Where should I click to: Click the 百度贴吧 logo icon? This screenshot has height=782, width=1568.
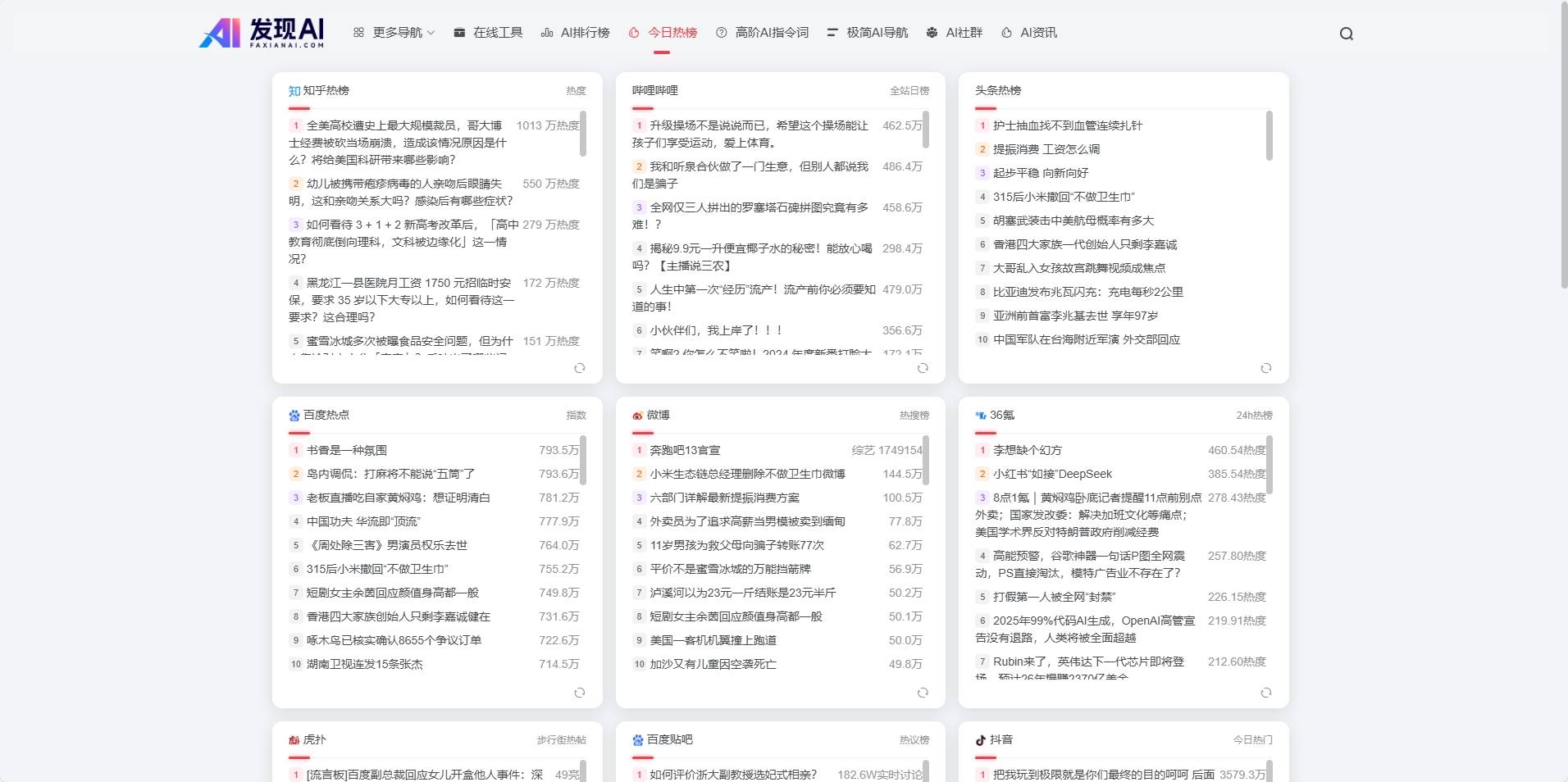(x=638, y=740)
